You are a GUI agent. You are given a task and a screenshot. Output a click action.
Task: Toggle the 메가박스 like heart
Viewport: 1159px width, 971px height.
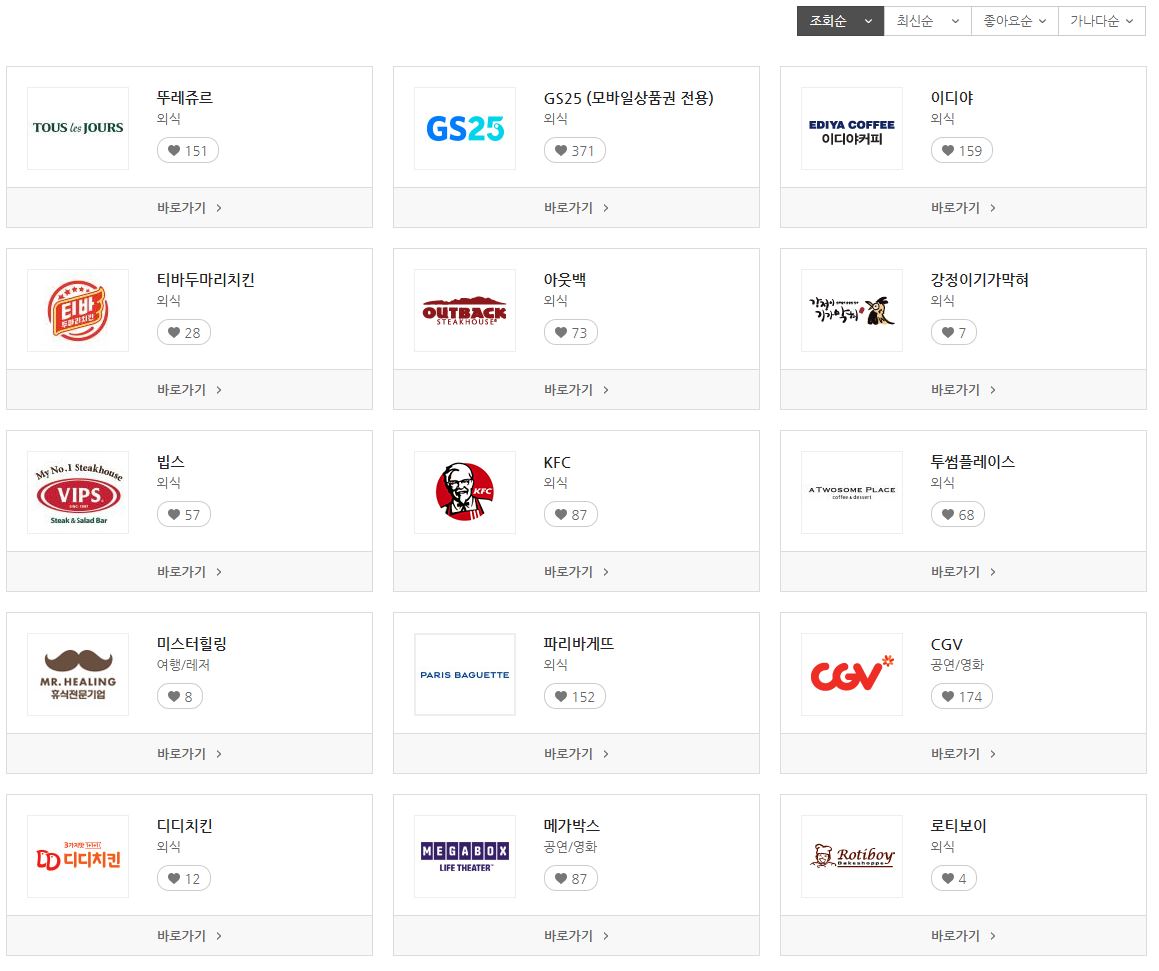(571, 879)
